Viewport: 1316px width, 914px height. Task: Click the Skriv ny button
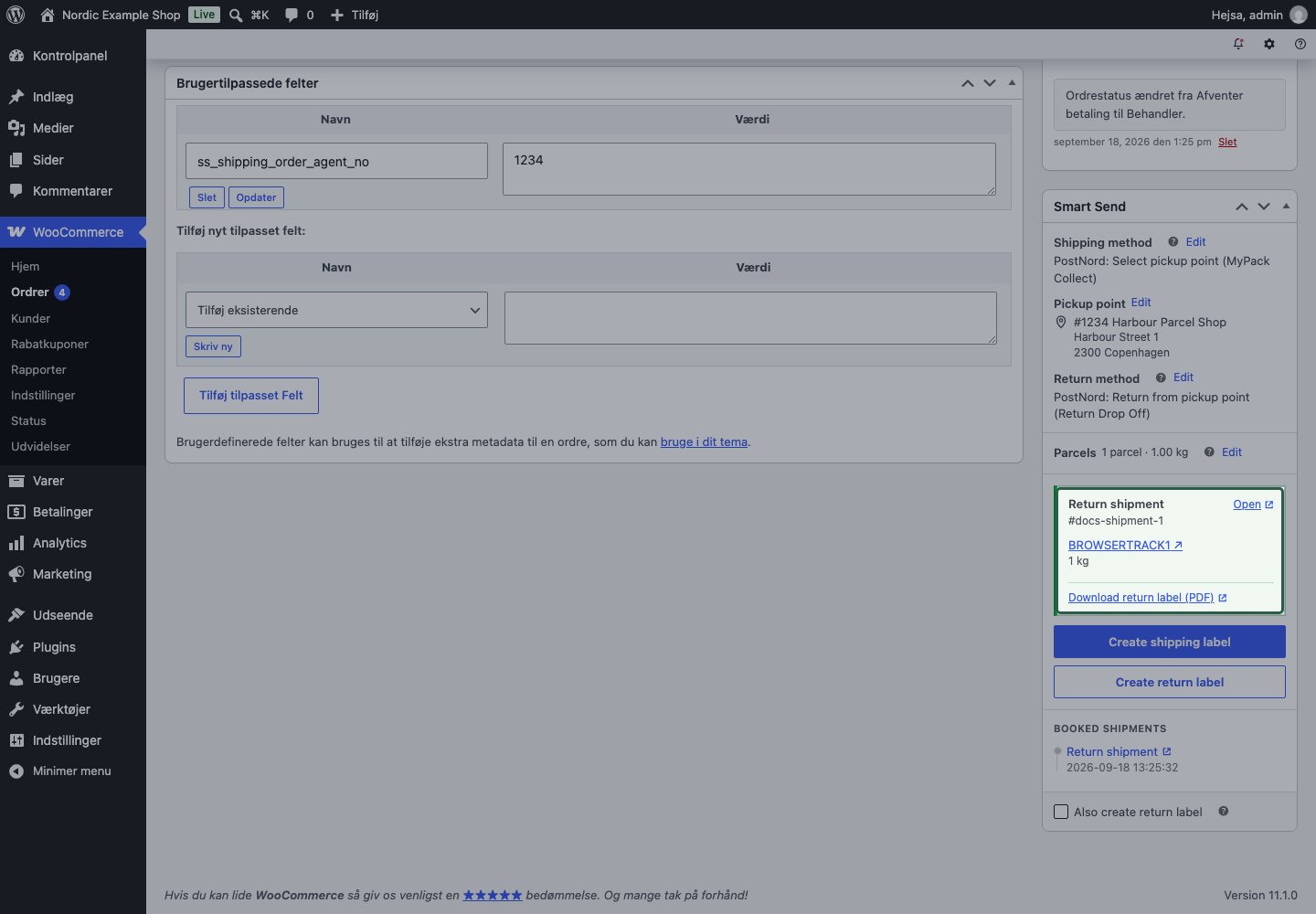point(213,346)
